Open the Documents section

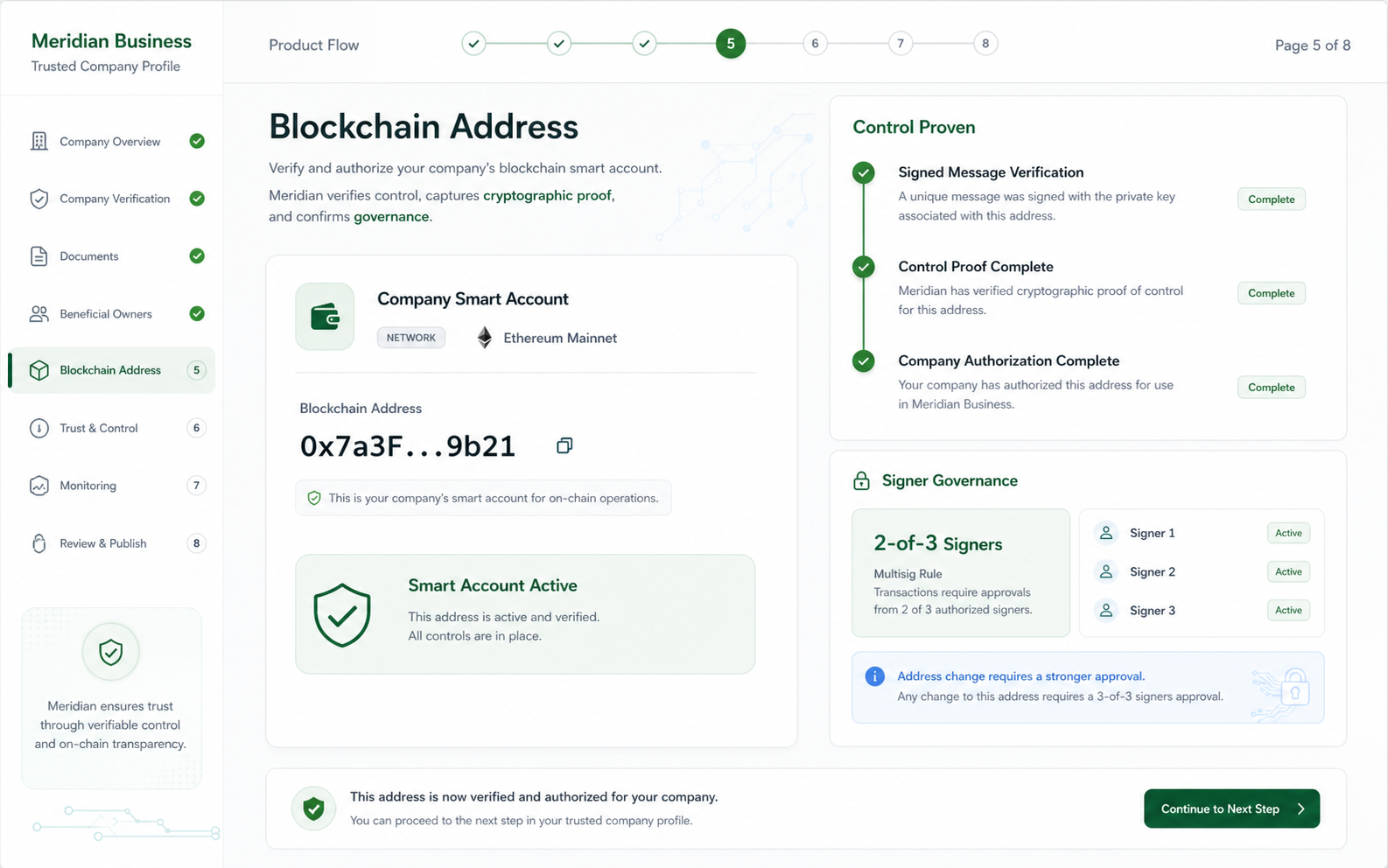coord(111,256)
